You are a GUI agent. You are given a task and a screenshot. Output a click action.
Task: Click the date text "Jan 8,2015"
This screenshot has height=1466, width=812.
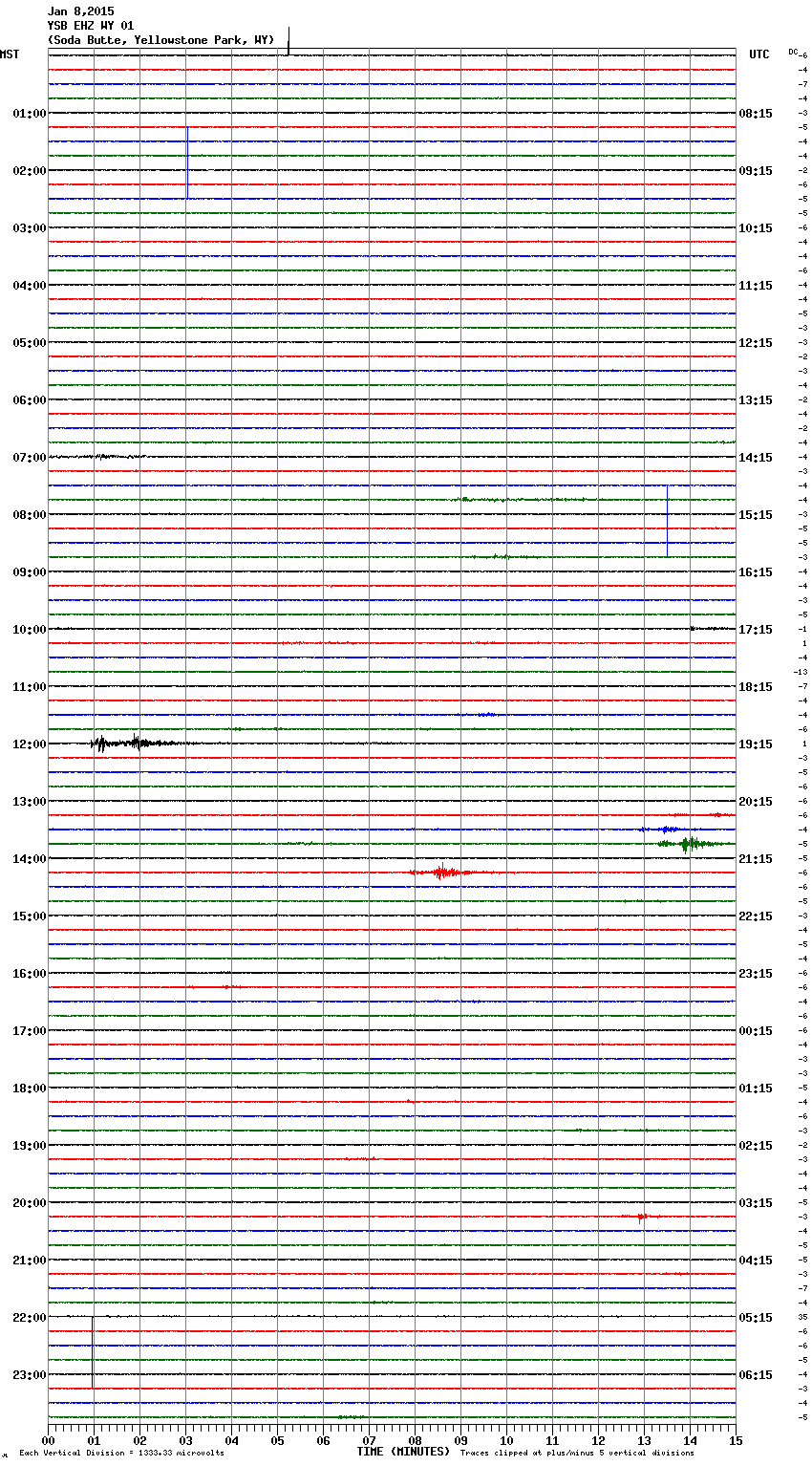pyautogui.click(x=80, y=11)
